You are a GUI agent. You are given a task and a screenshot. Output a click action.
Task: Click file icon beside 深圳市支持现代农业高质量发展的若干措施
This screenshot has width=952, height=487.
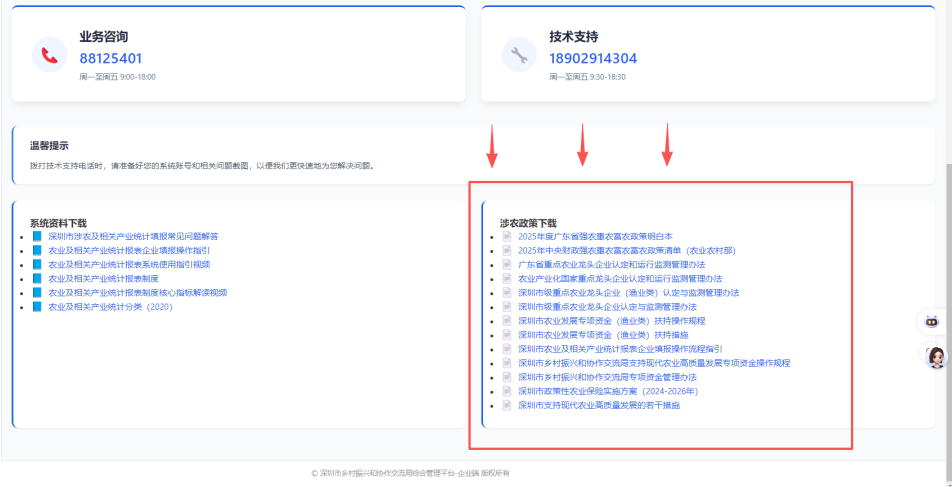click(x=507, y=406)
